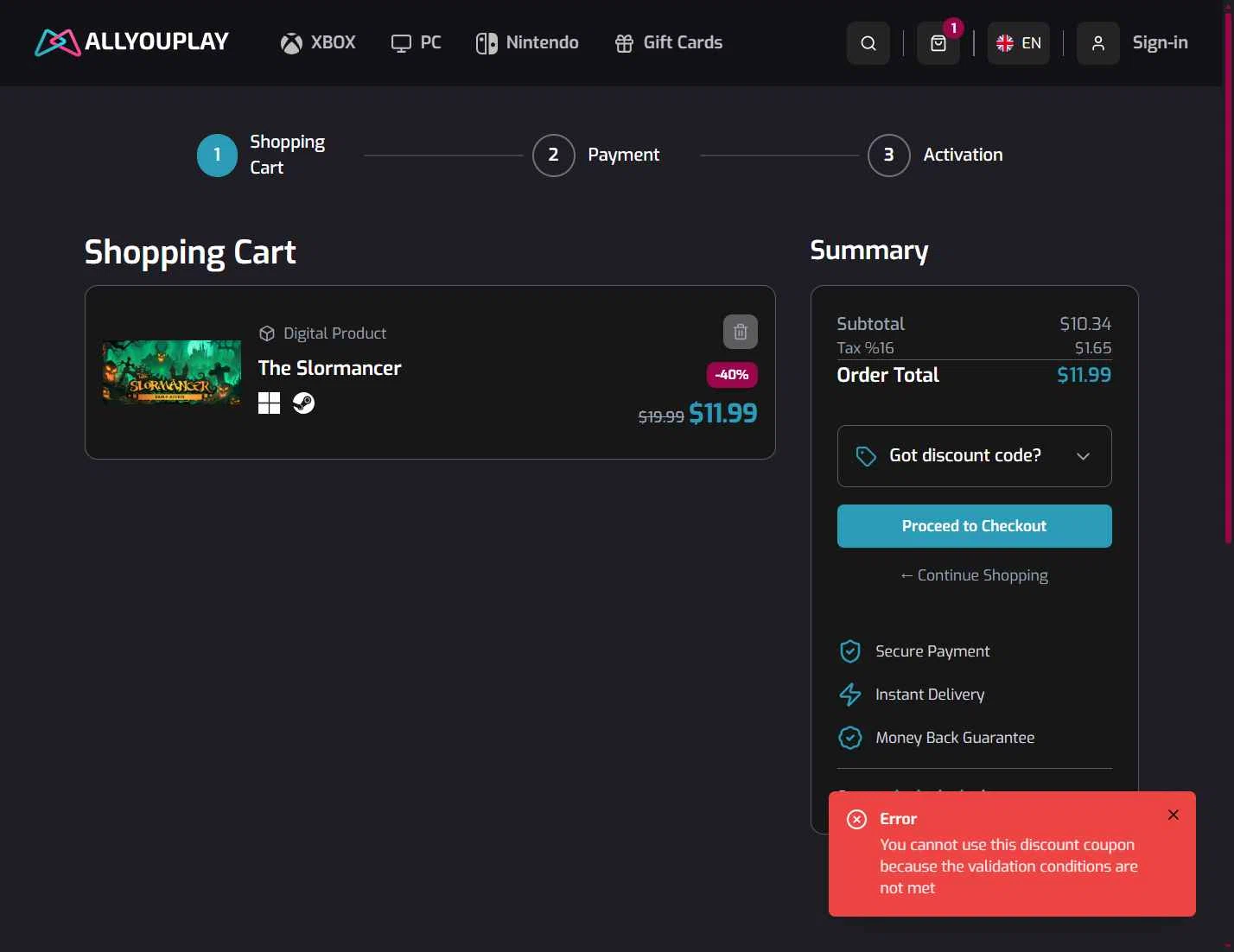Click the Money Back Guarantee badge icon
Image resolution: width=1234 pixels, height=952 pixels.
coord(850,738)
